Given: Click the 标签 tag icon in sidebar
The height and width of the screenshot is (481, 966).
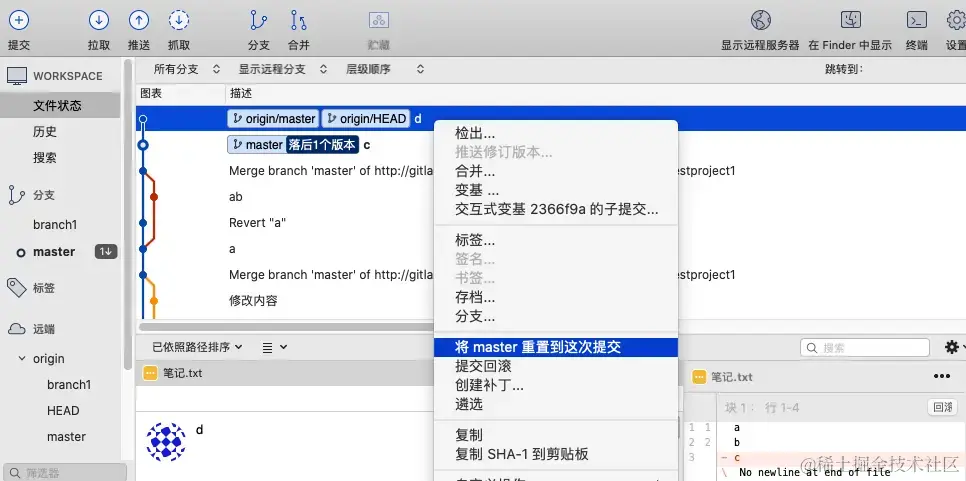Looking at the screenshot, I should [x=16, y=288].
